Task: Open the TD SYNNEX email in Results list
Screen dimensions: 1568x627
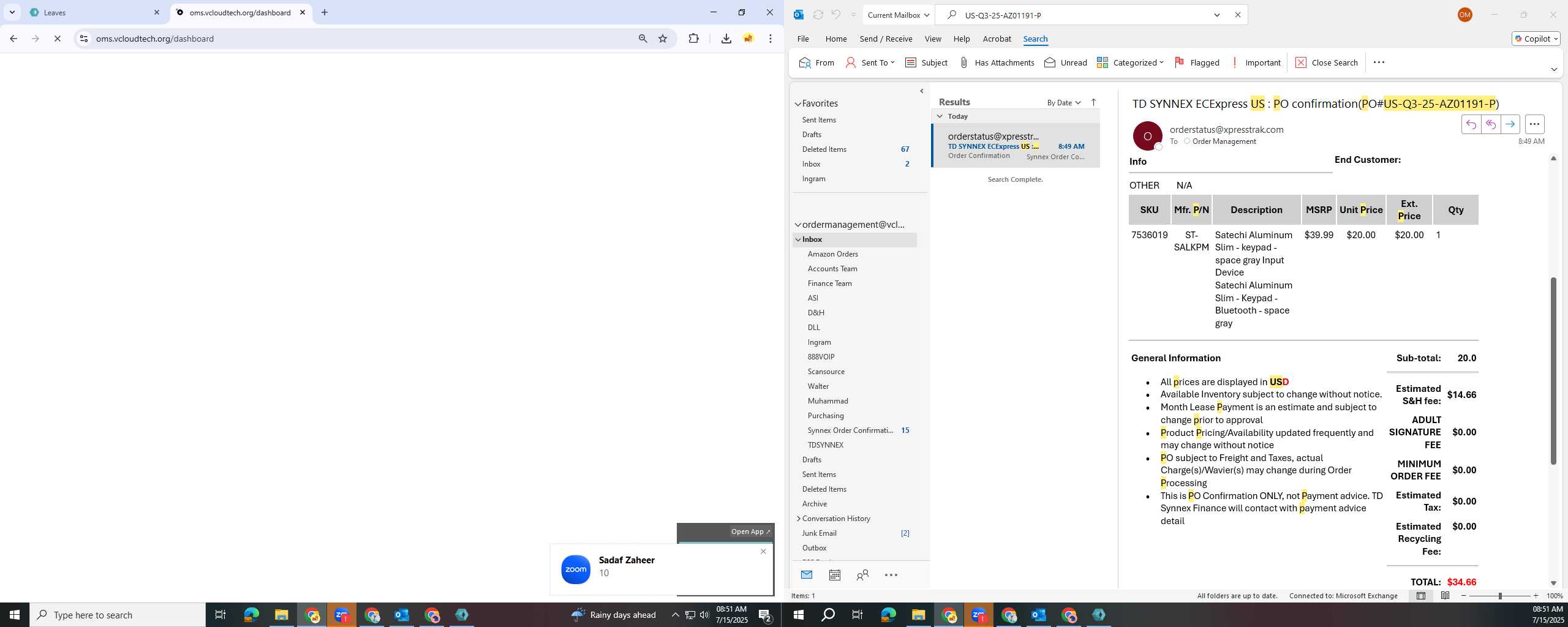Action: click(1016, 146)
